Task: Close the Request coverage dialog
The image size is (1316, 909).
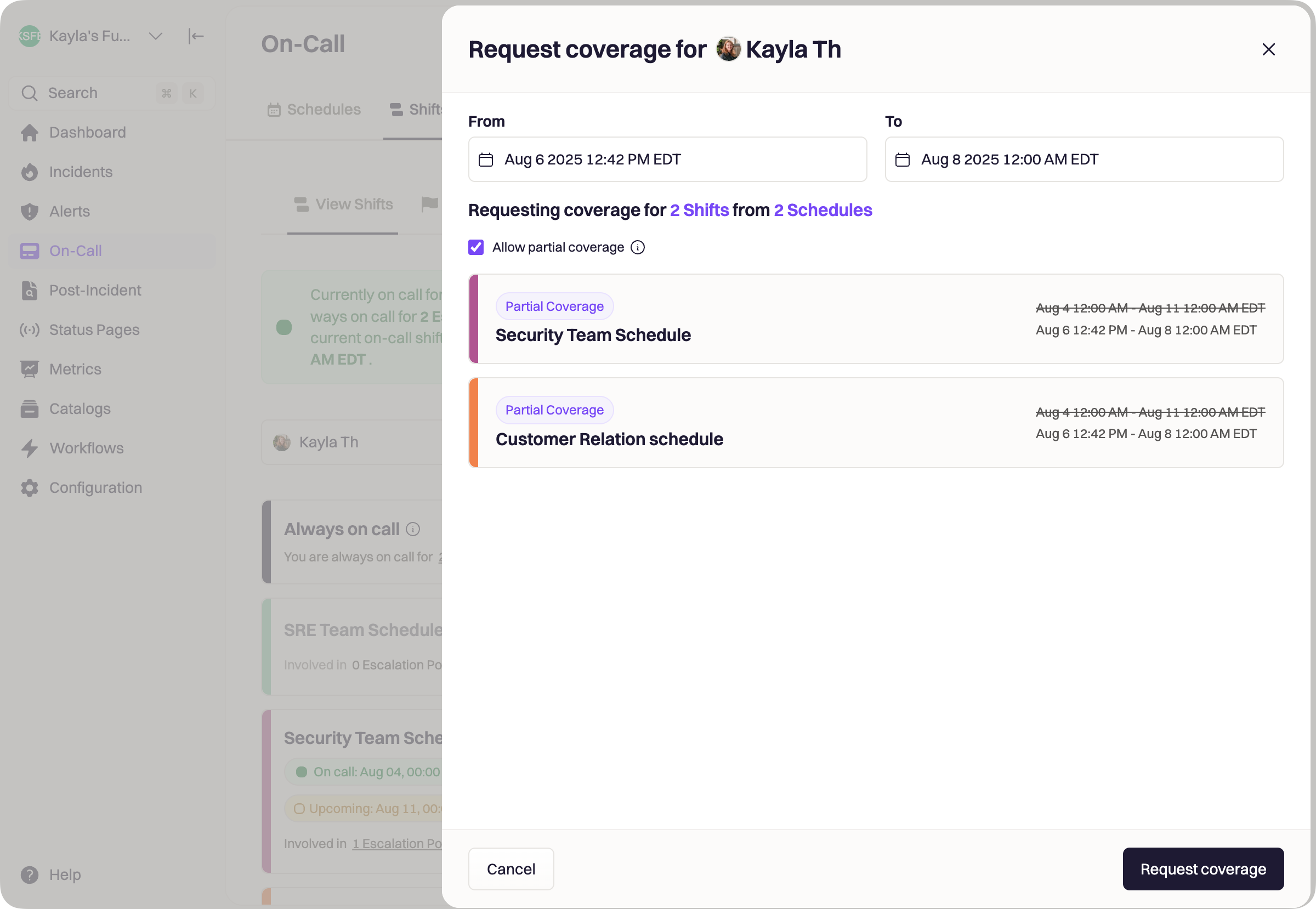Action: coord(1268,49)
